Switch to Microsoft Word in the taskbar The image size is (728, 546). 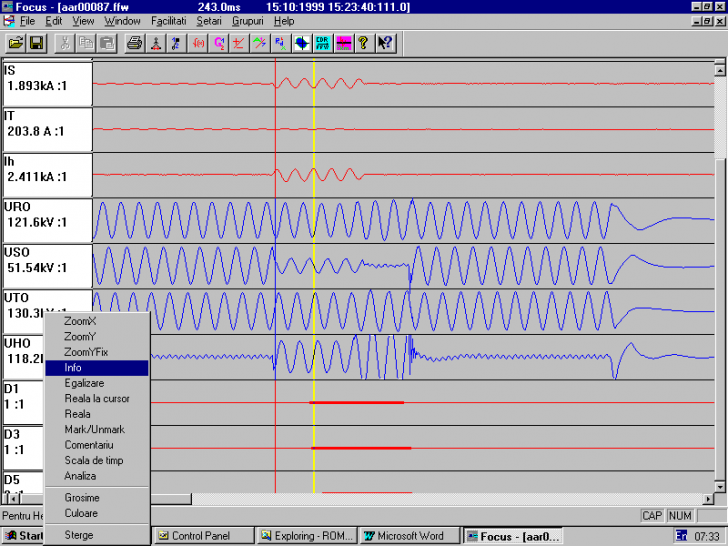[x=410, y=536]
